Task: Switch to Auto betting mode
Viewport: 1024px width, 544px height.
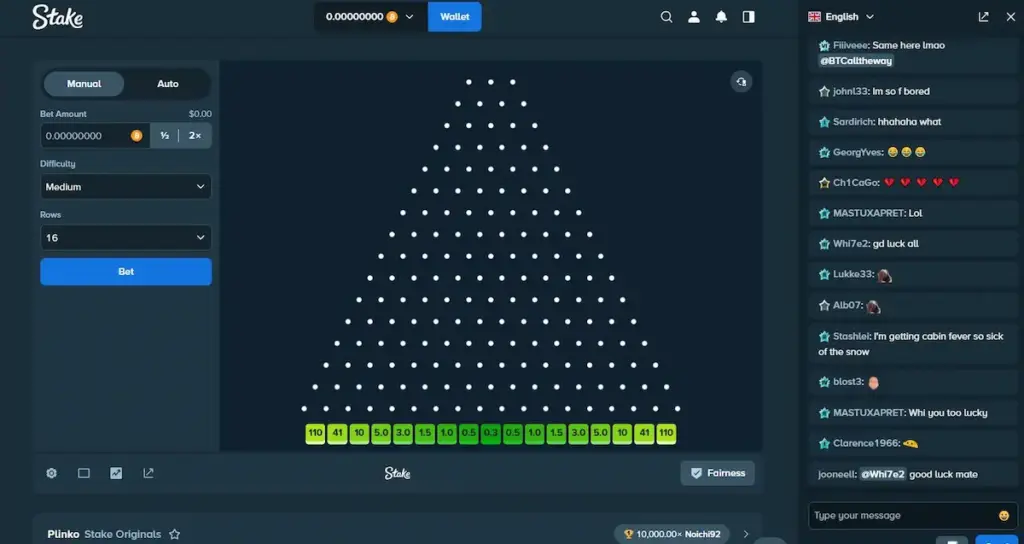Action: [168, 84]
